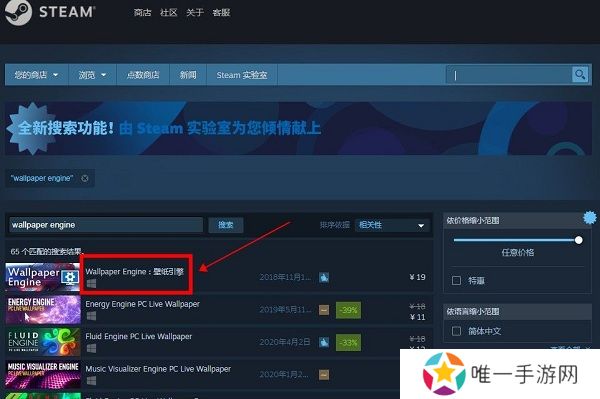Click the 任意价格 label
Screen dimensions: 600x399
pos(518,252)
